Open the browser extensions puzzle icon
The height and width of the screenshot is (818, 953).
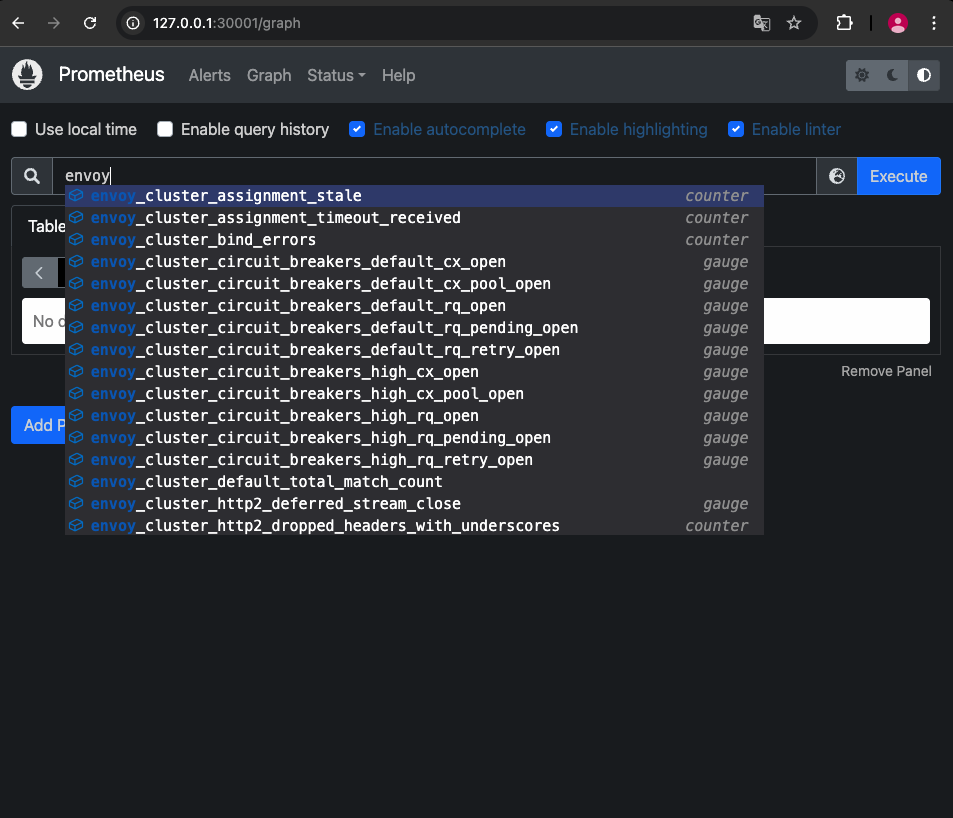[x=844, y=23]
